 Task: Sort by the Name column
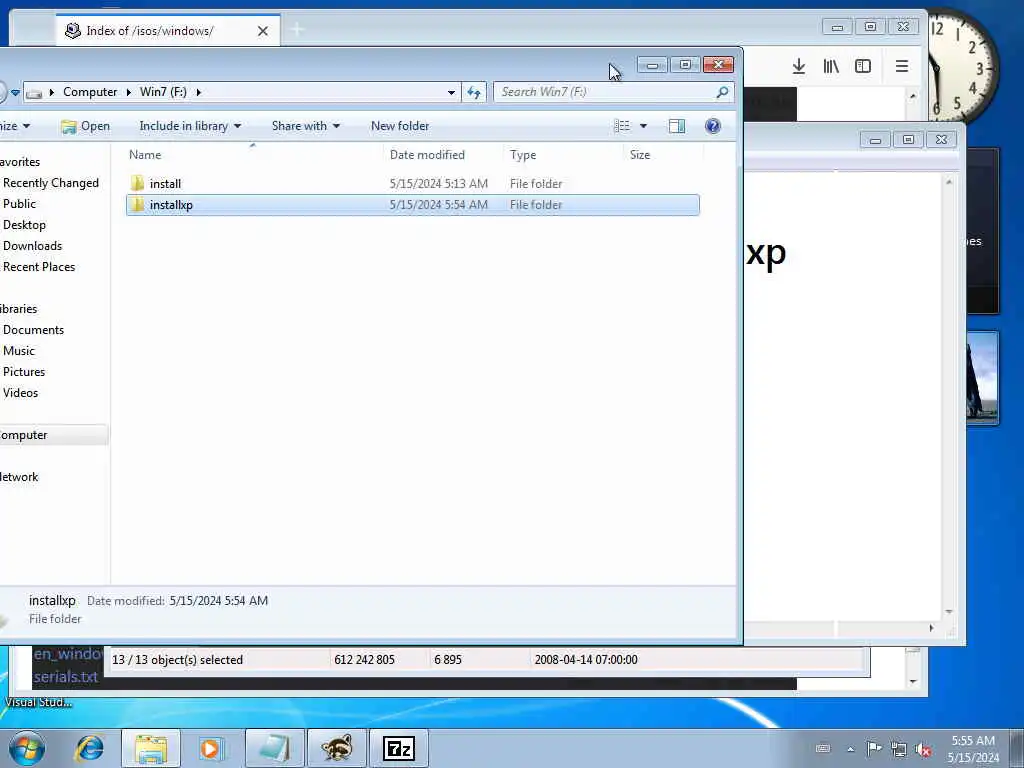[x=145, y=155]
